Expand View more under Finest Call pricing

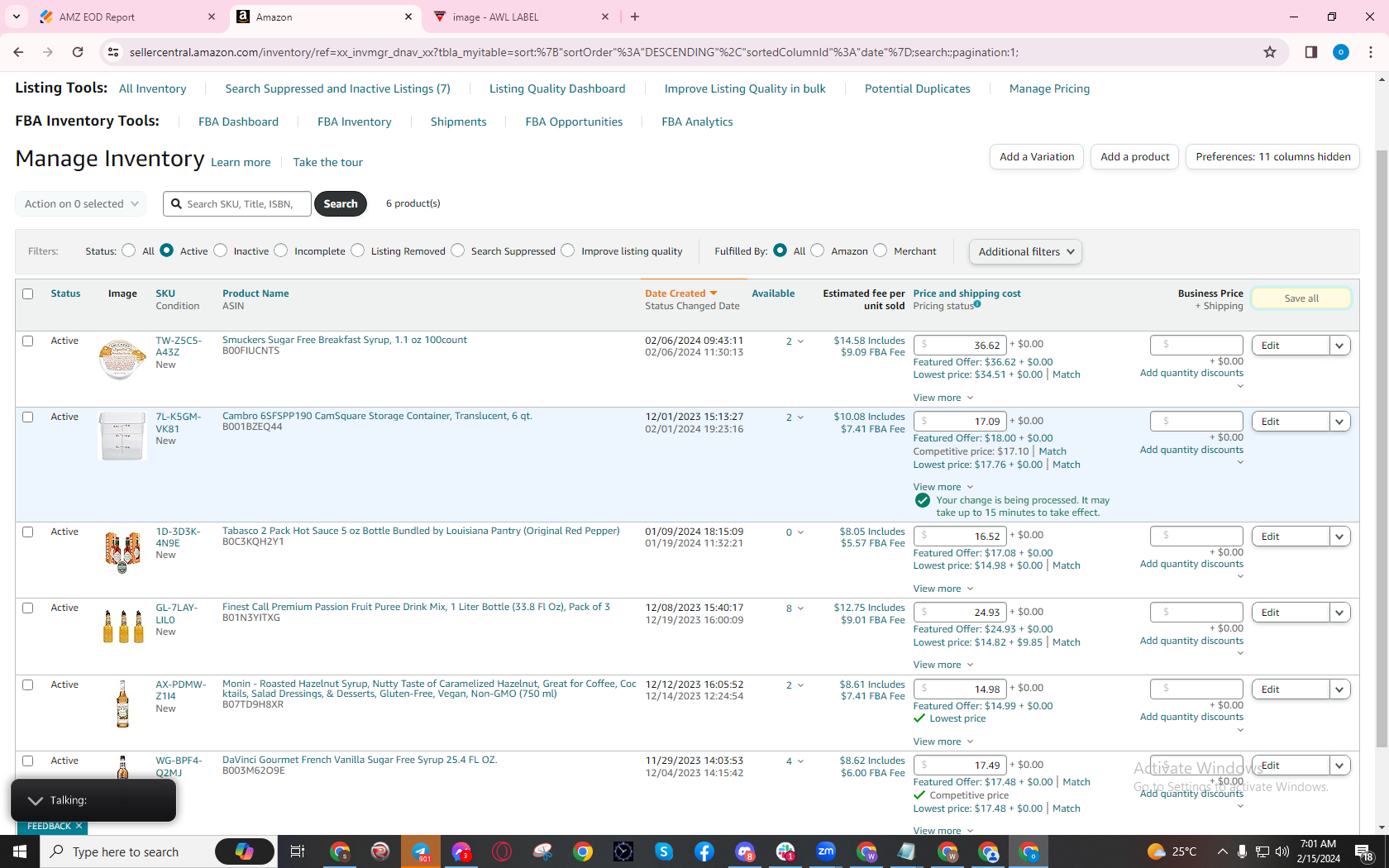(943, 665)
